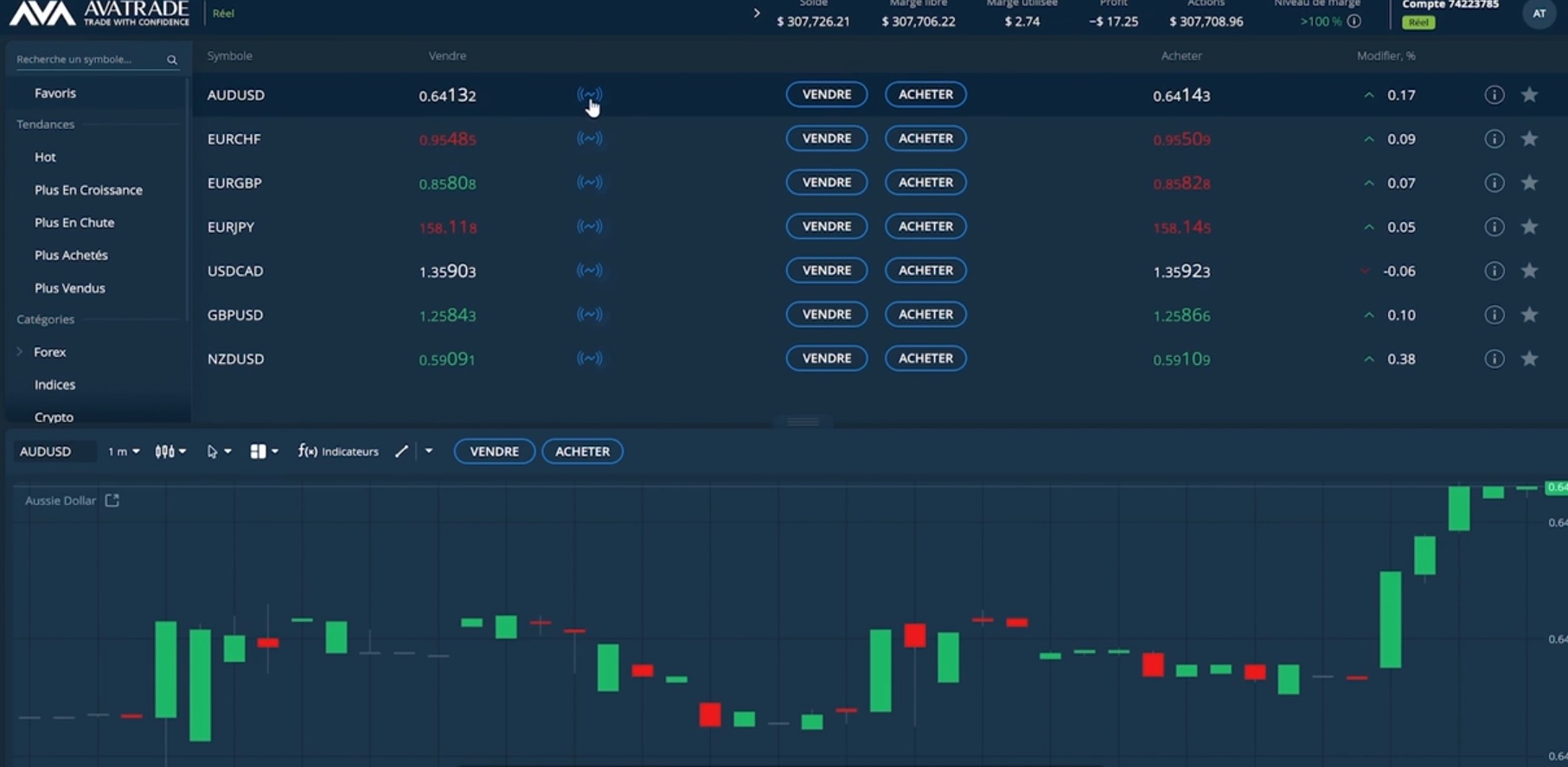This screenshot has width=1568, height=767.
Task: Select Plus Vendus
Action: 69,288
